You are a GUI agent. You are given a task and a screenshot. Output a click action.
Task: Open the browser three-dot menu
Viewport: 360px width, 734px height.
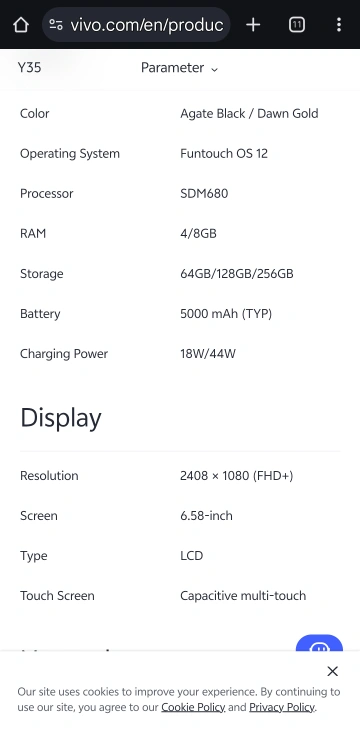[x=338, y=24]
